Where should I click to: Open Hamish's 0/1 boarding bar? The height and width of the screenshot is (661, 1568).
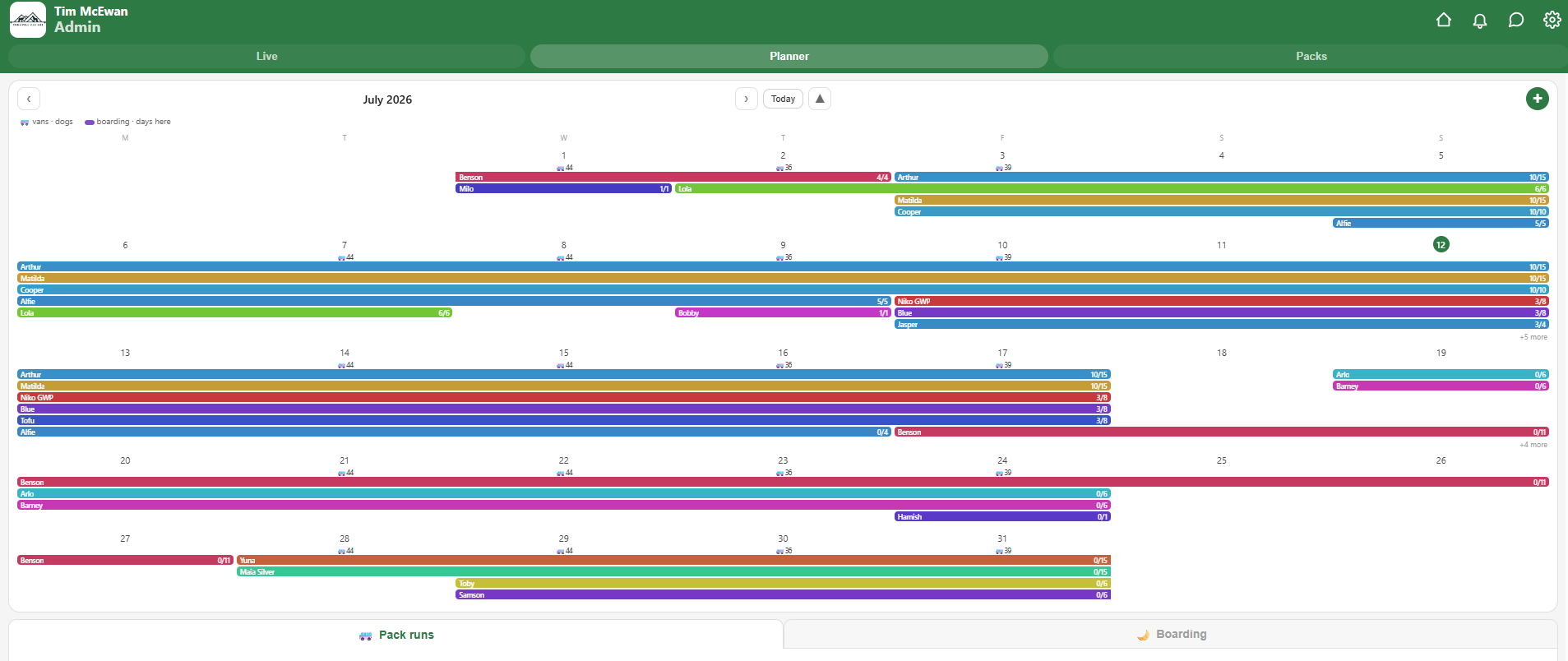[1002, 517]
